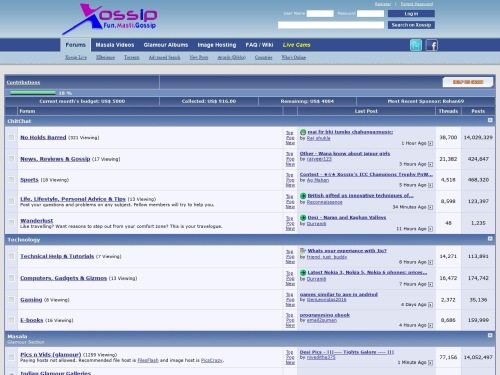Viewport: 500px width, 375px height.
Task: Go to last post arrow next to 8 Hours Ago
Action: pyautogui.click(x=430, y=262)
